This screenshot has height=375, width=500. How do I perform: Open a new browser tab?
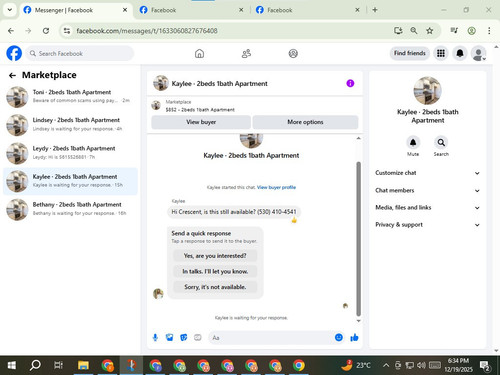click(x=375, y=10)
